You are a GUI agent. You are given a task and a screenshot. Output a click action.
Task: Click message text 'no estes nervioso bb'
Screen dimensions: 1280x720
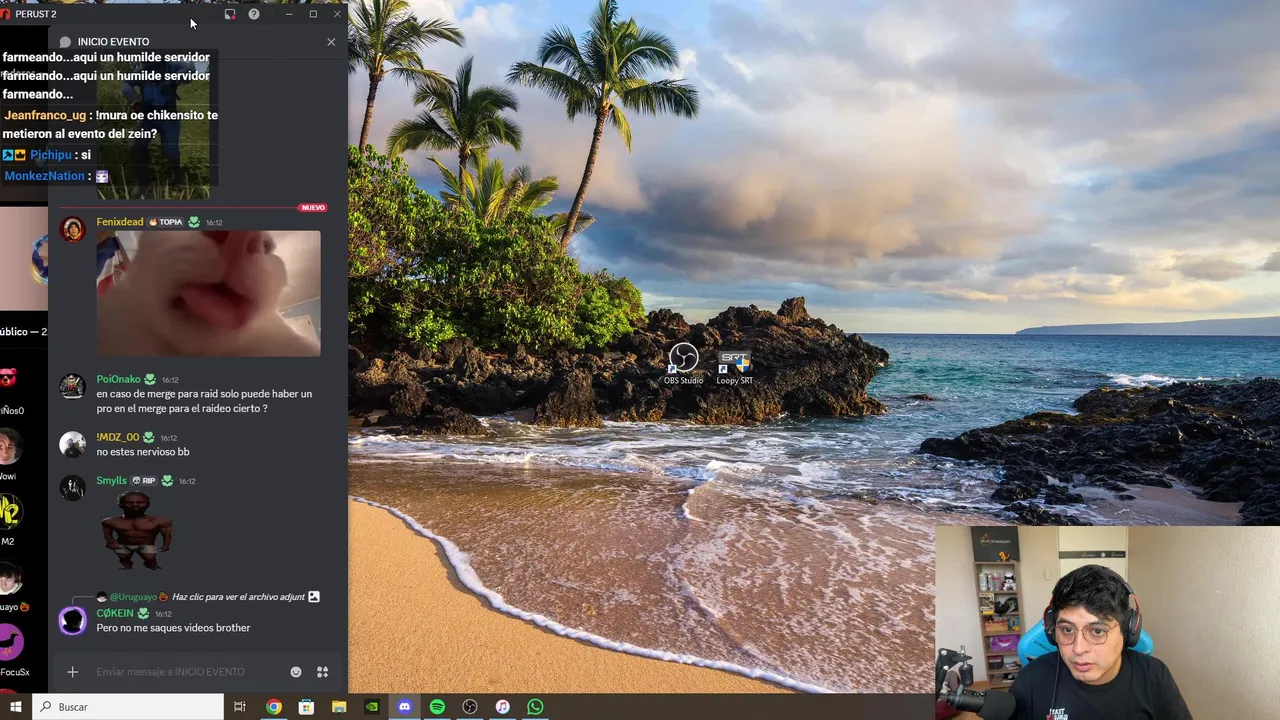click(x=143, y=452)
